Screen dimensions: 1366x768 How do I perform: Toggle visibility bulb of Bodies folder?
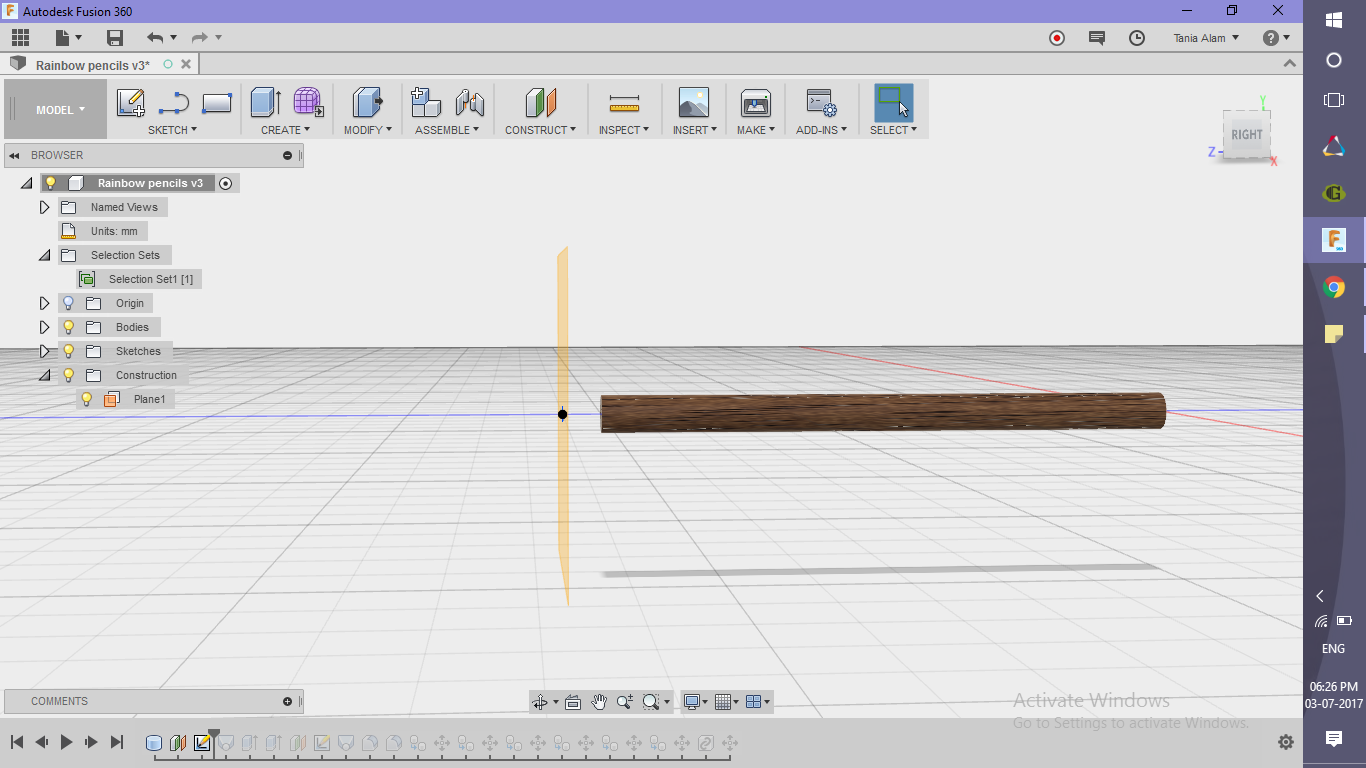[69, 327]
